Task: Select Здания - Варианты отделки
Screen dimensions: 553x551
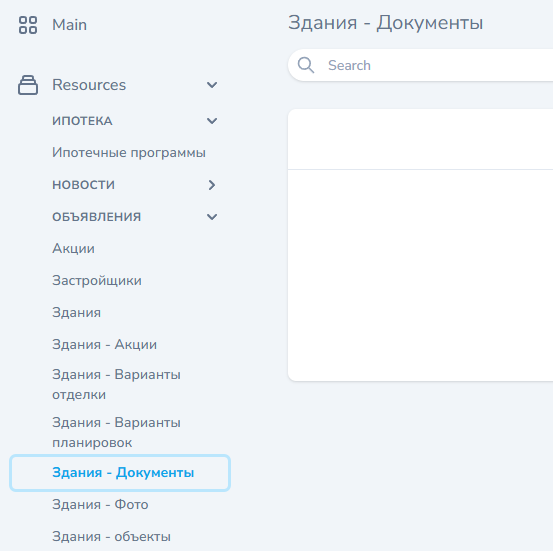Action: tap(116, 385)
